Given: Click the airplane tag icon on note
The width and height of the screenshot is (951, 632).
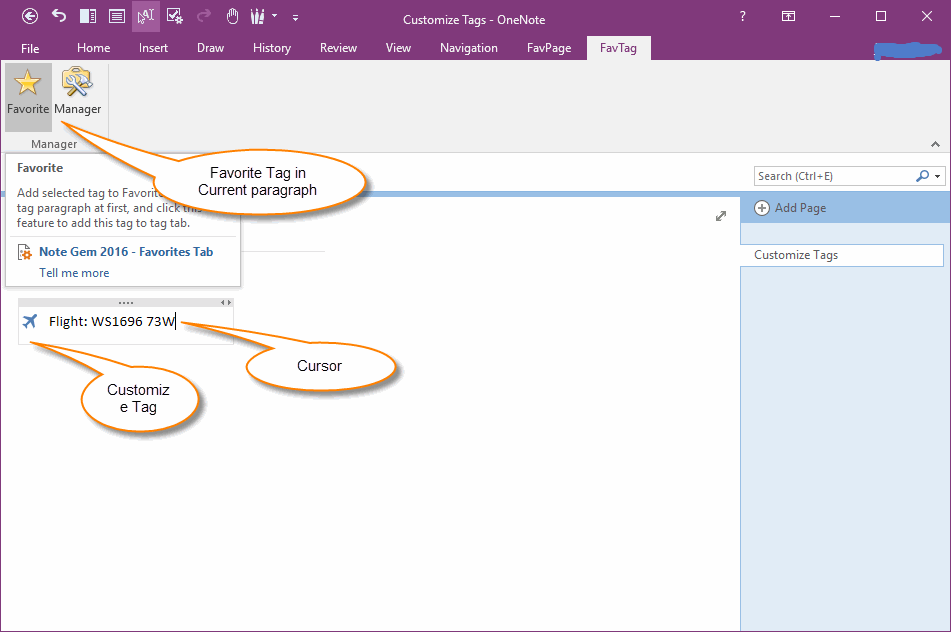Looking at the screenshot, I should 30,321.
